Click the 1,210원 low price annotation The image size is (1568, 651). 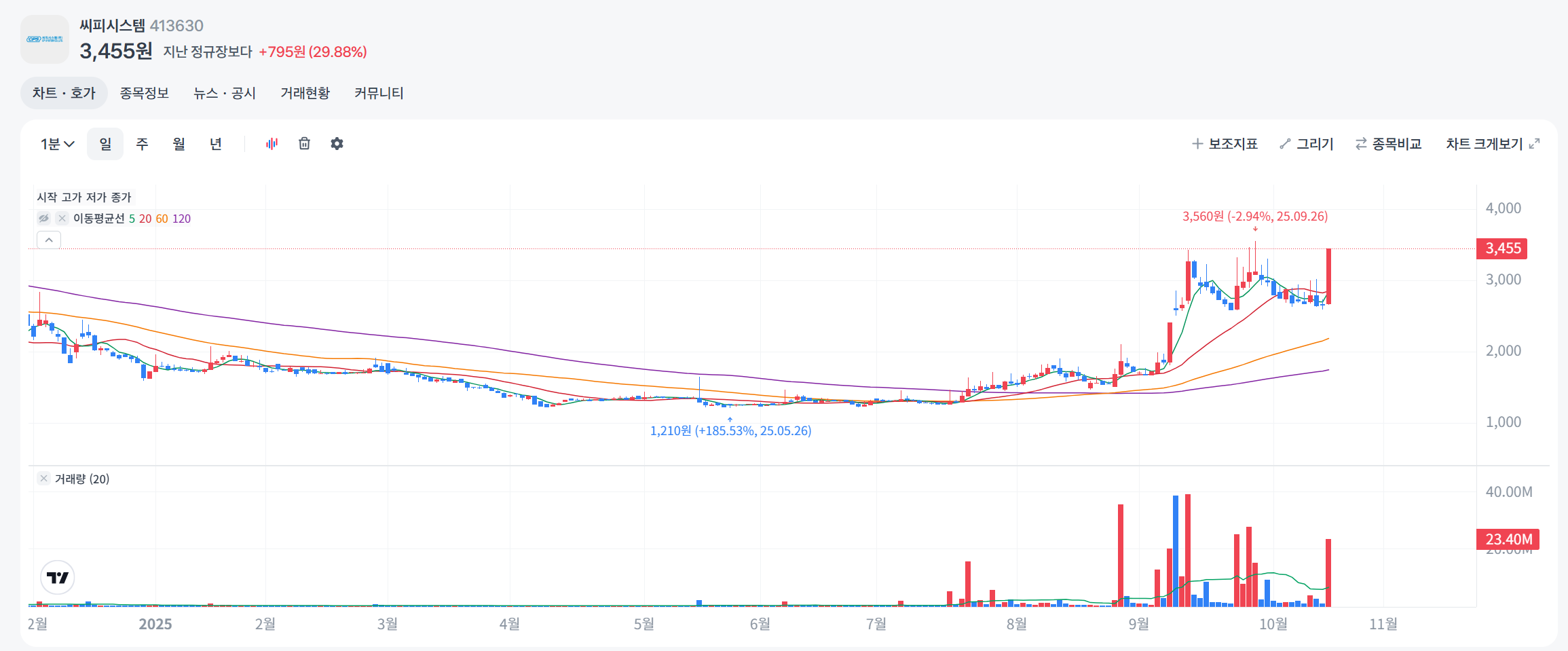[730, 431]
